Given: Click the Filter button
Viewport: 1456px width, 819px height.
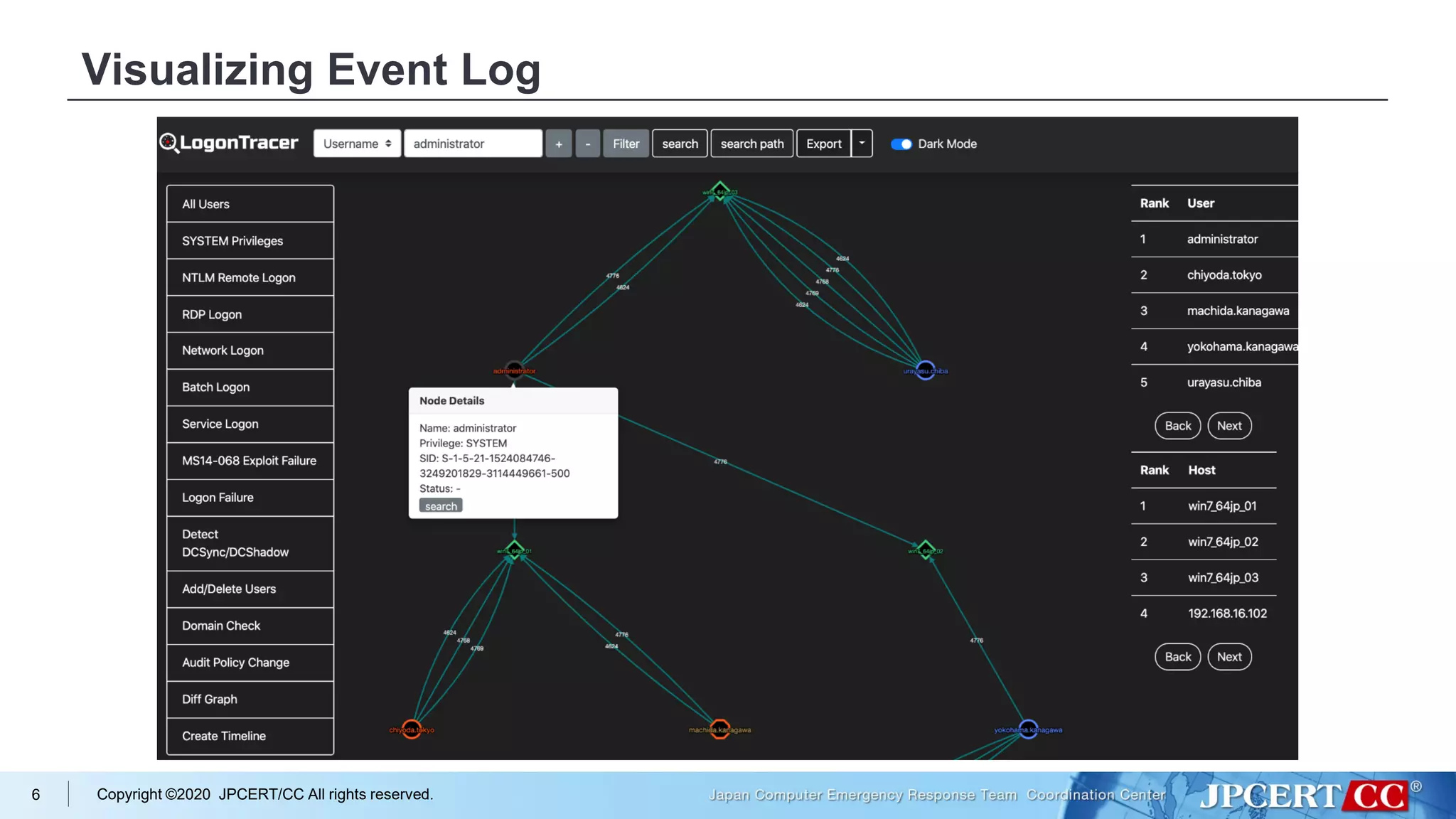Looking at the screenshot, I should coord(626,144).
